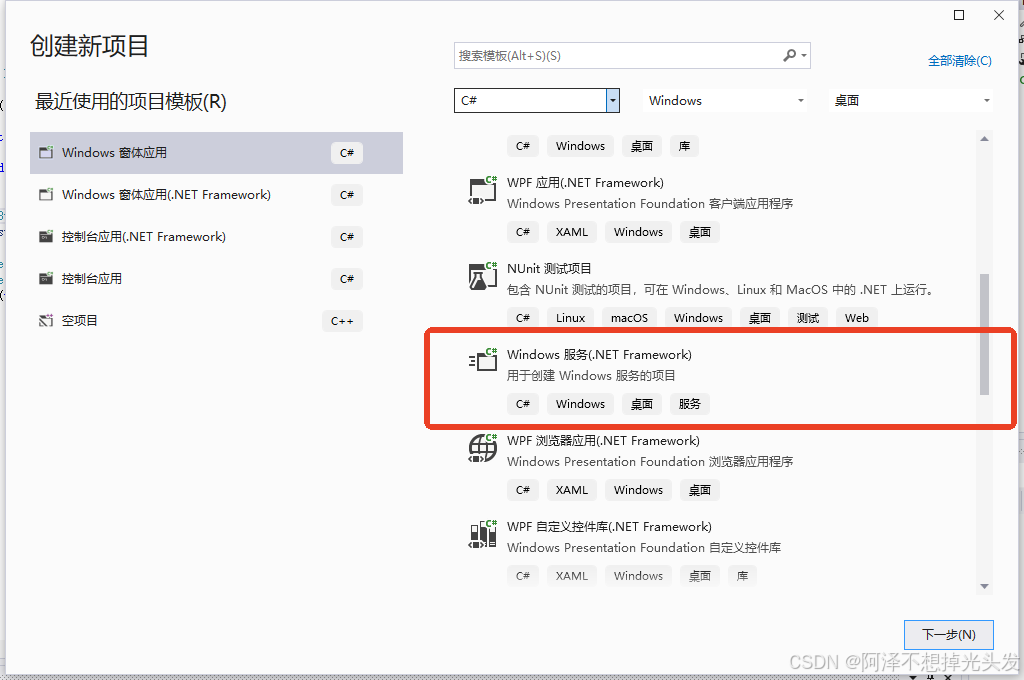The width and height of the screenshot is (1024, 680).
Task: Click the scroll up arrow of template list
Action: click(x=984, y=138)
